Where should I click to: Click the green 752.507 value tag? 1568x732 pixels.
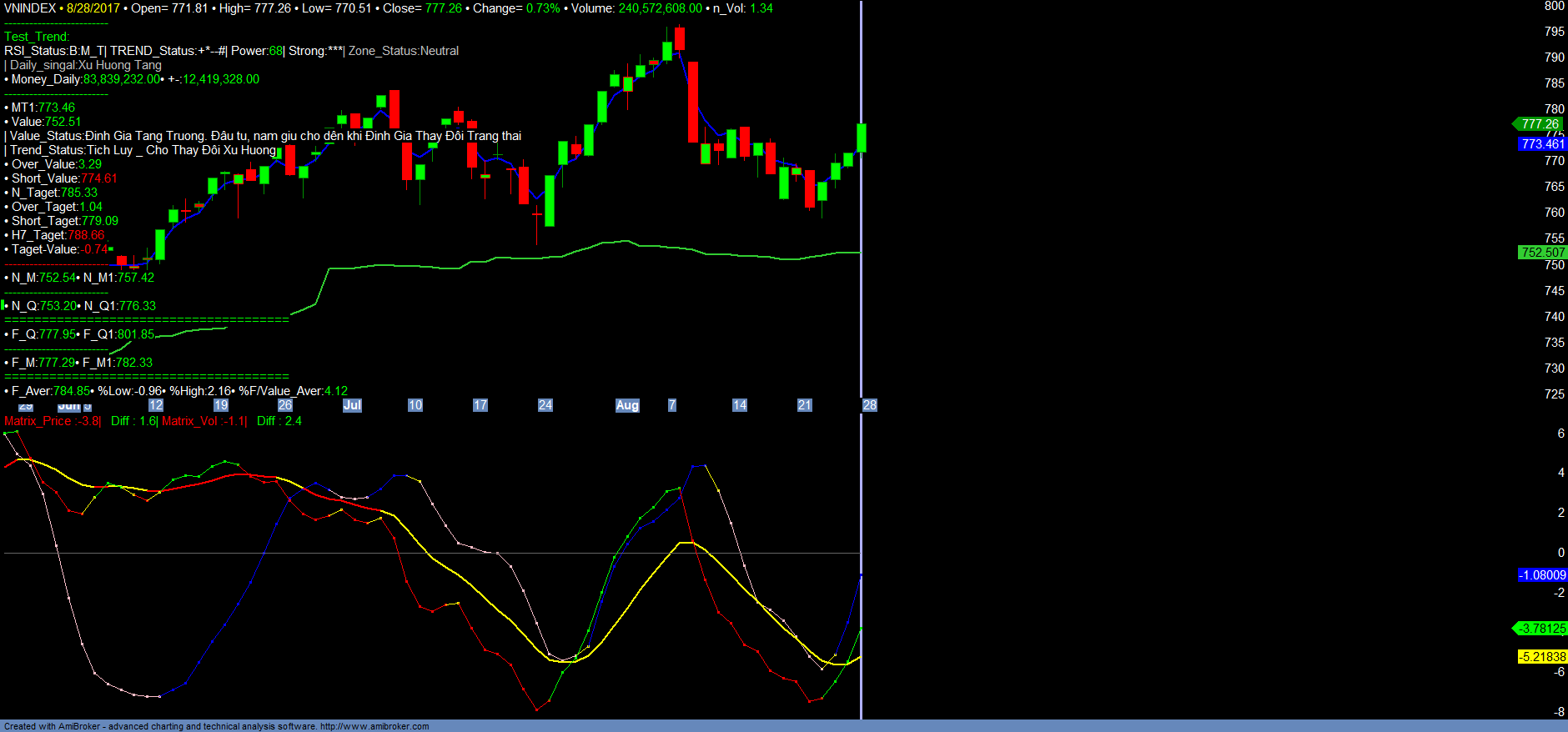1542,252
